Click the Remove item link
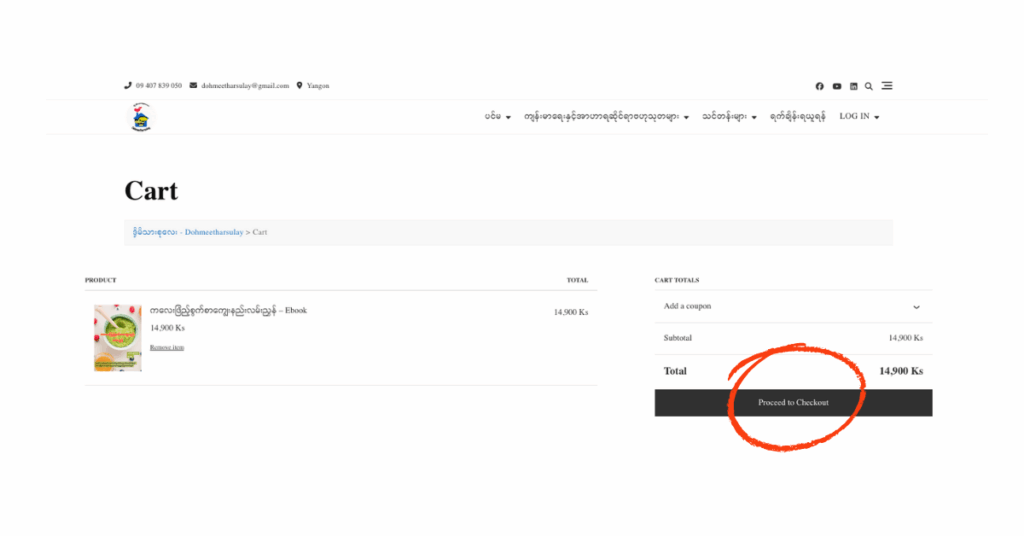The width and height of the screenshot is (1024, 536). [167, 348]
